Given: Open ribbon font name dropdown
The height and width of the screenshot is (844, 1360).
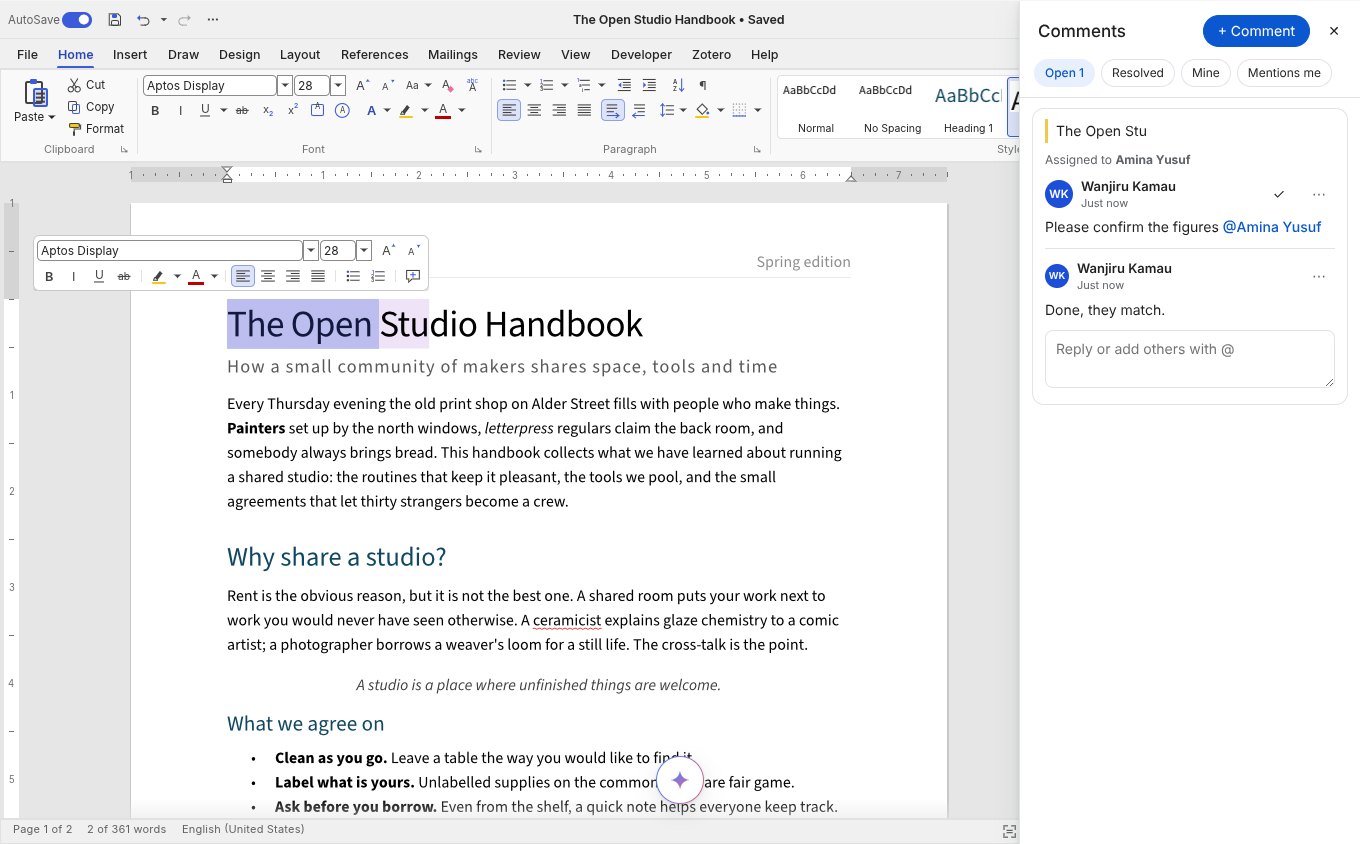Looking at the screenshot, I should click(x=285, y=86).
